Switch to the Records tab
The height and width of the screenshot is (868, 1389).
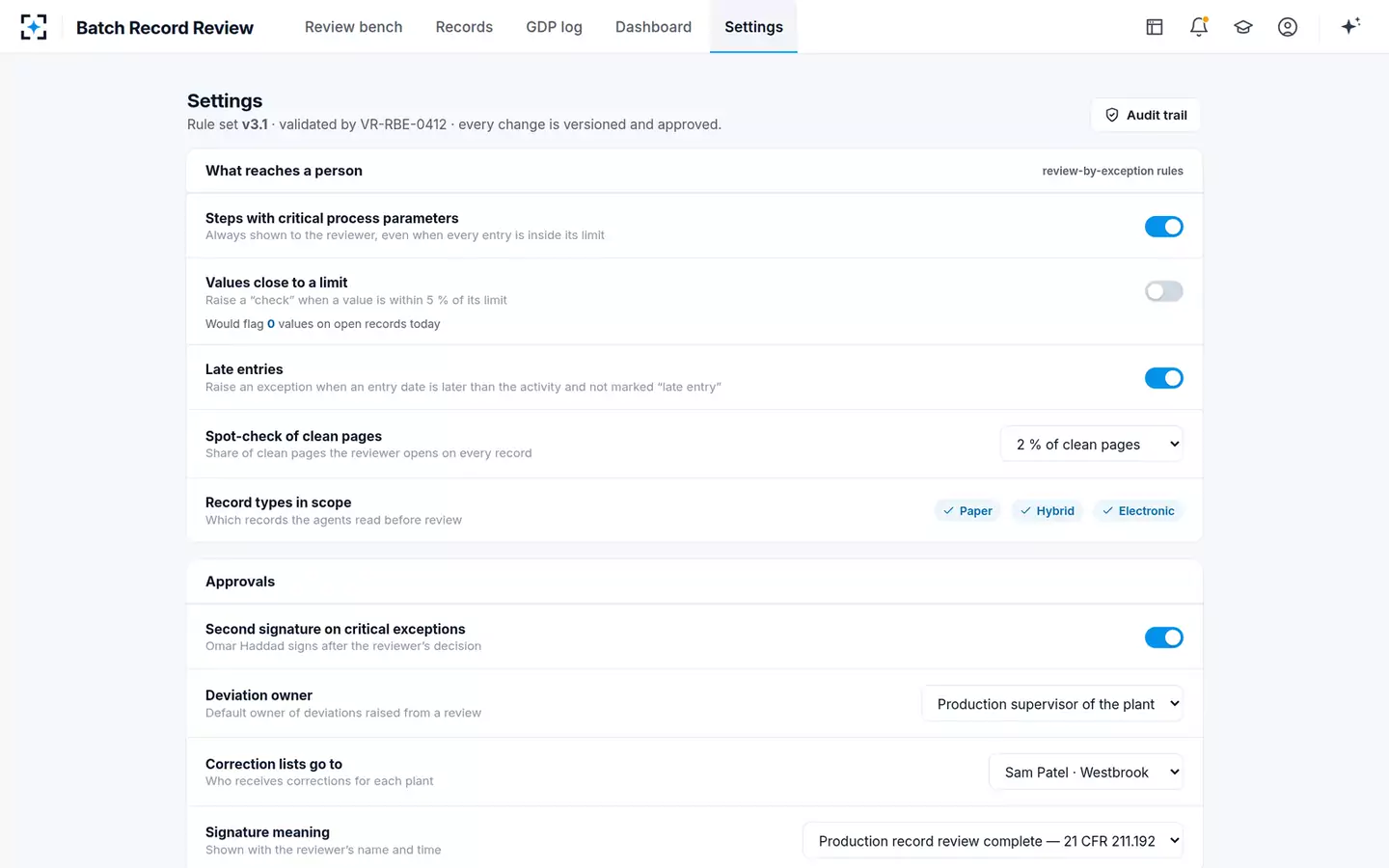pyautogui.click(x=464, y=27)
